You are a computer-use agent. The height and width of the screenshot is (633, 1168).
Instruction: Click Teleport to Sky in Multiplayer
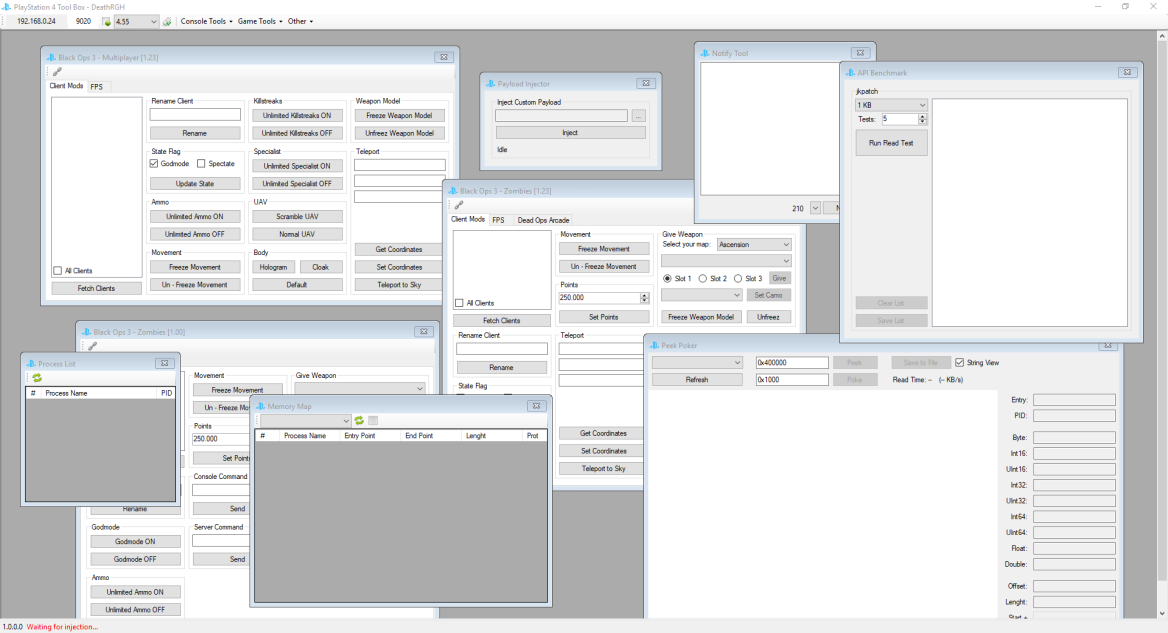tap(399, 285)
